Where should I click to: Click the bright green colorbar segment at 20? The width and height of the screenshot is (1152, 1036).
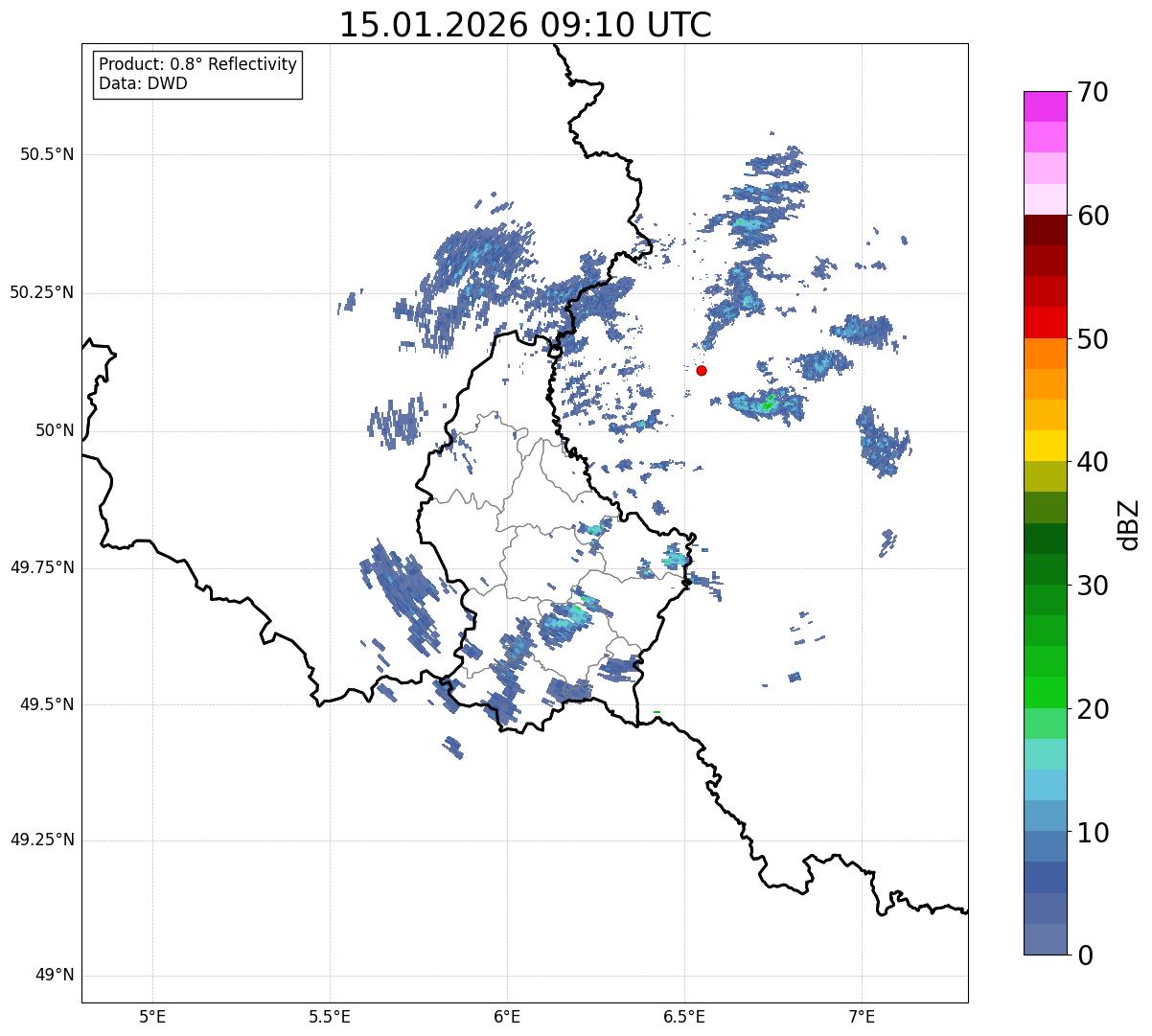(x=1045, y=692)
